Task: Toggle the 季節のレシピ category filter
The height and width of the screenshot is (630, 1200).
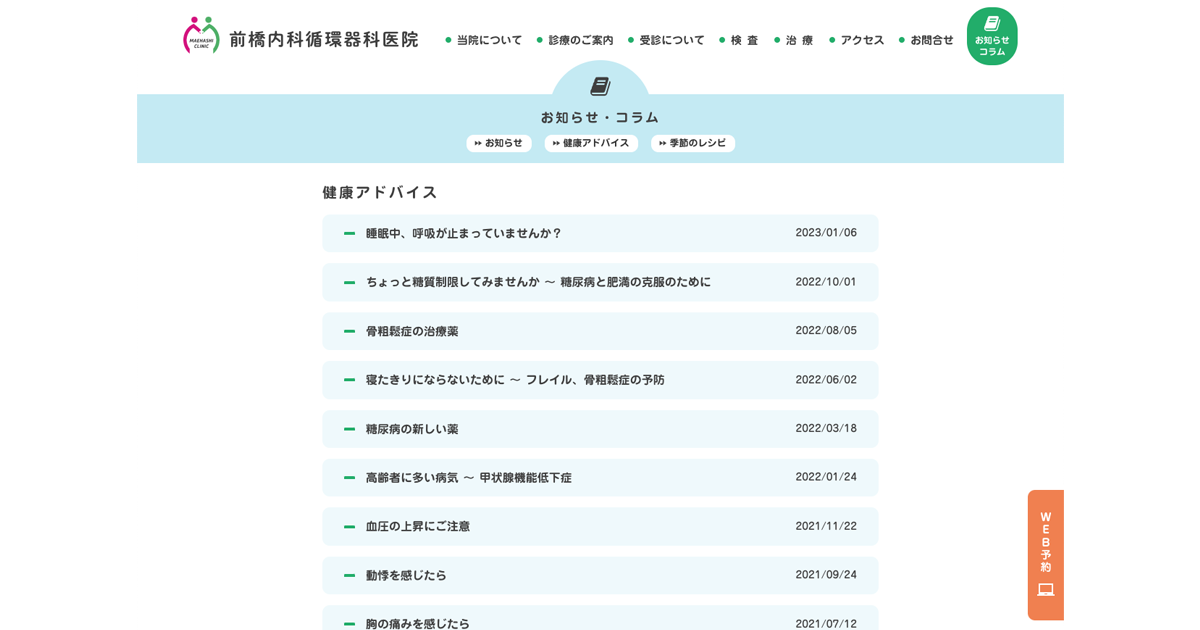Action: point(693,143)
